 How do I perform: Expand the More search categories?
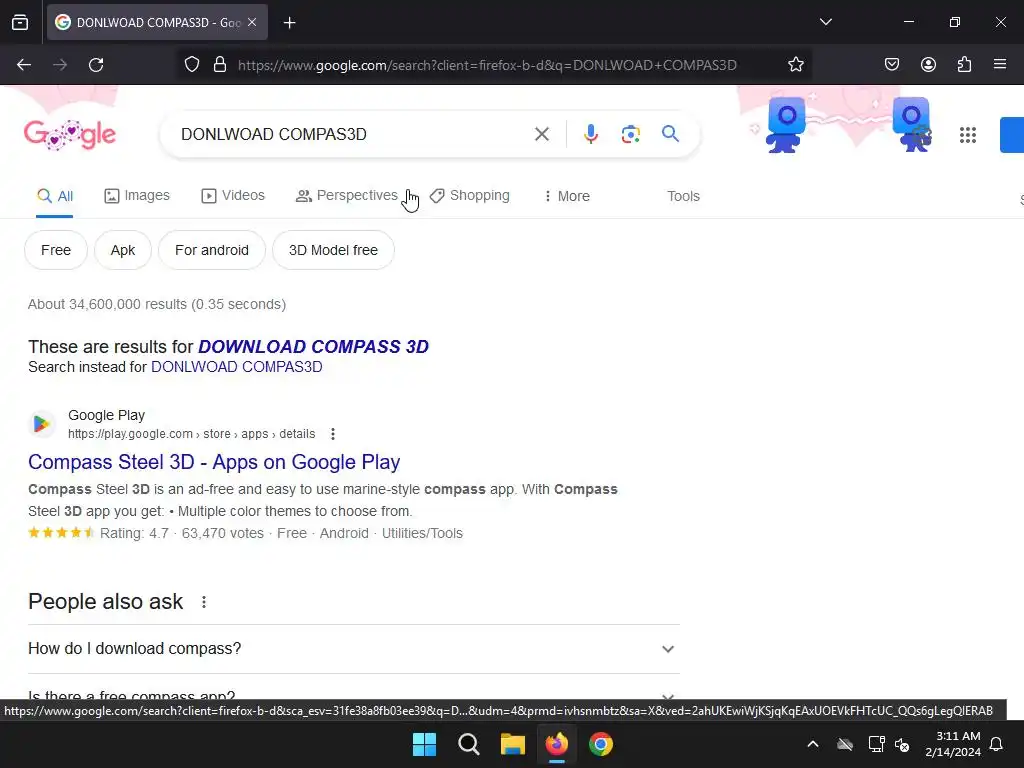tap(566, 196)
